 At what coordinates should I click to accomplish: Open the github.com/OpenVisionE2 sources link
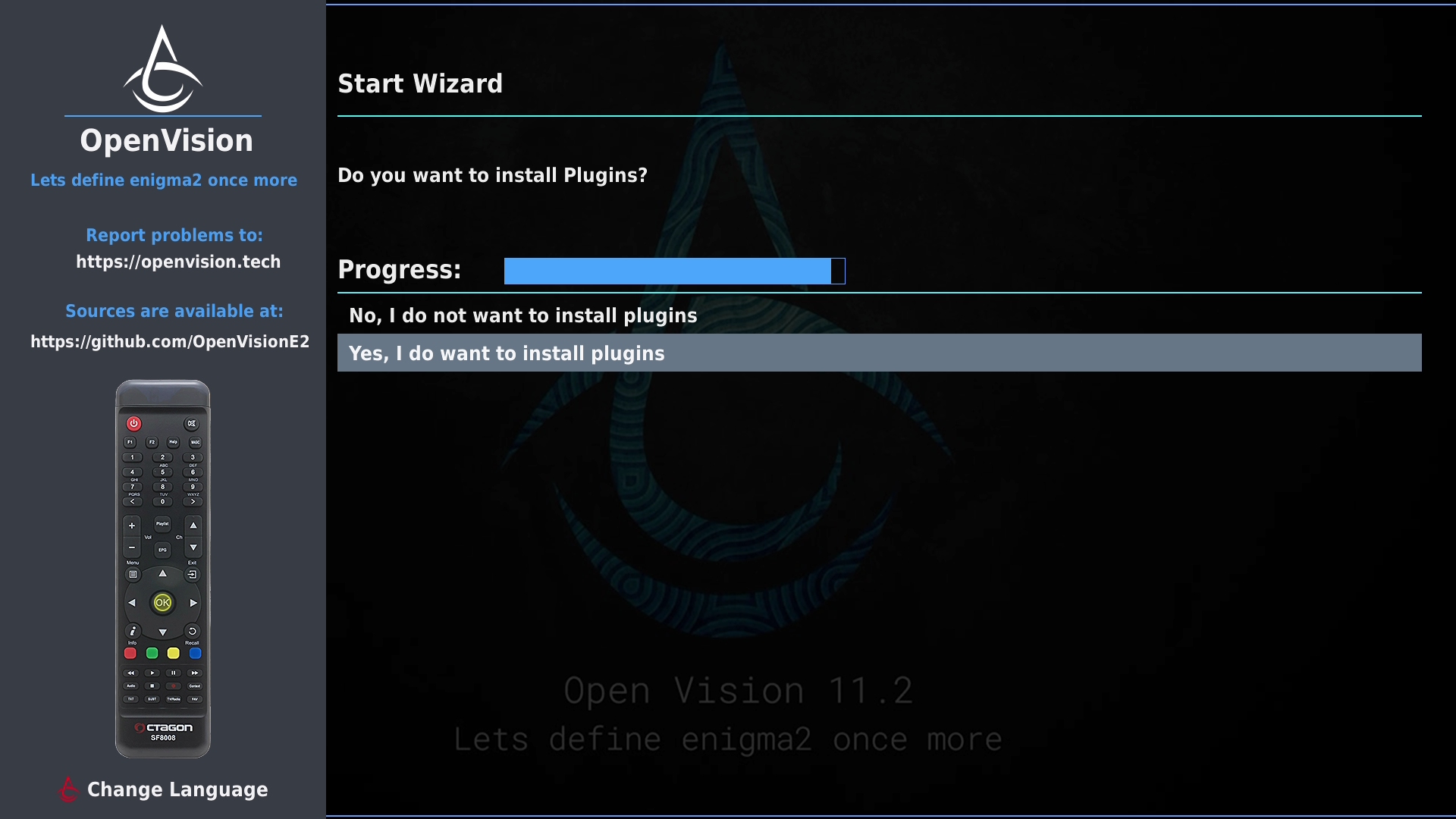(x=170, y=341)
